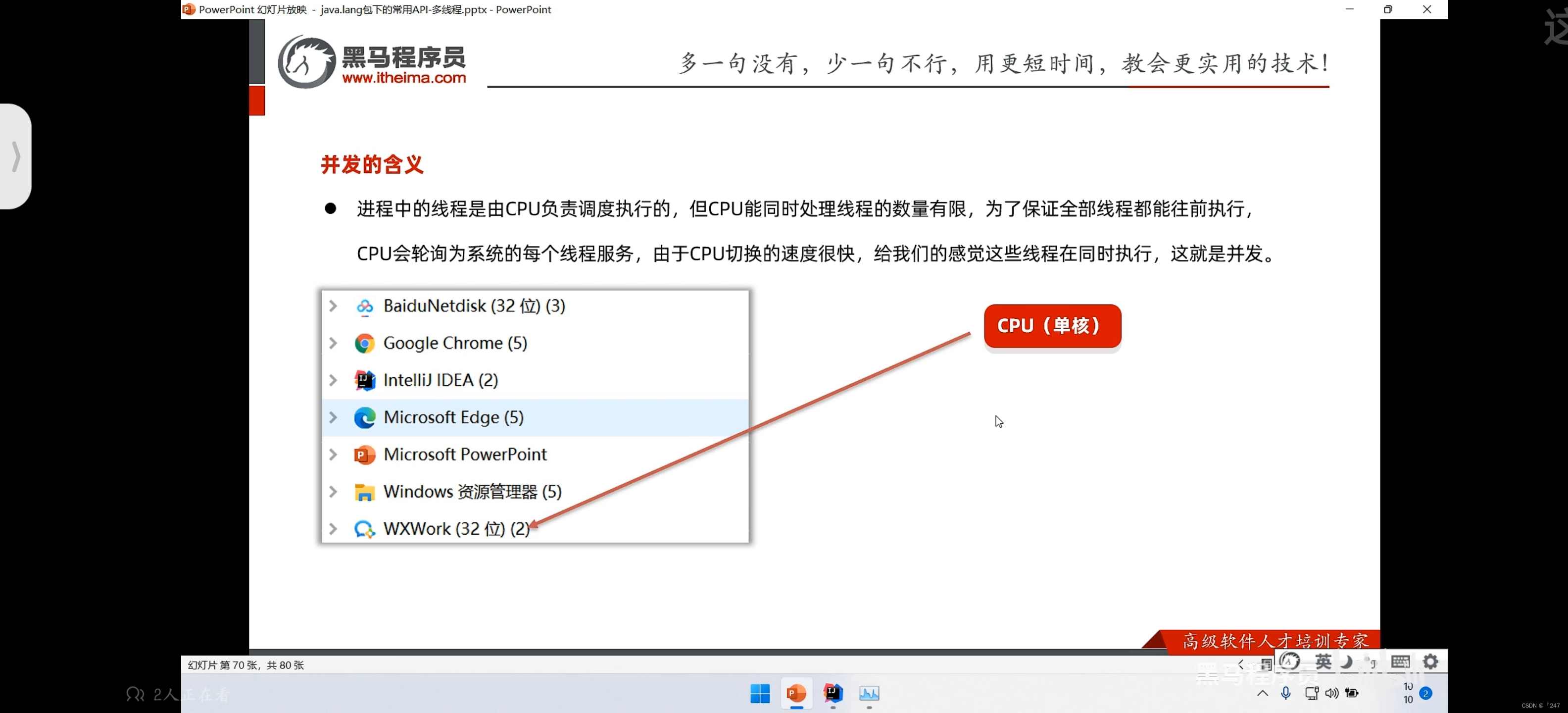Viewport: 1568px width, 713px height.
Task: Open input method soft keyboard icon
Action: tap(1400, 661)
